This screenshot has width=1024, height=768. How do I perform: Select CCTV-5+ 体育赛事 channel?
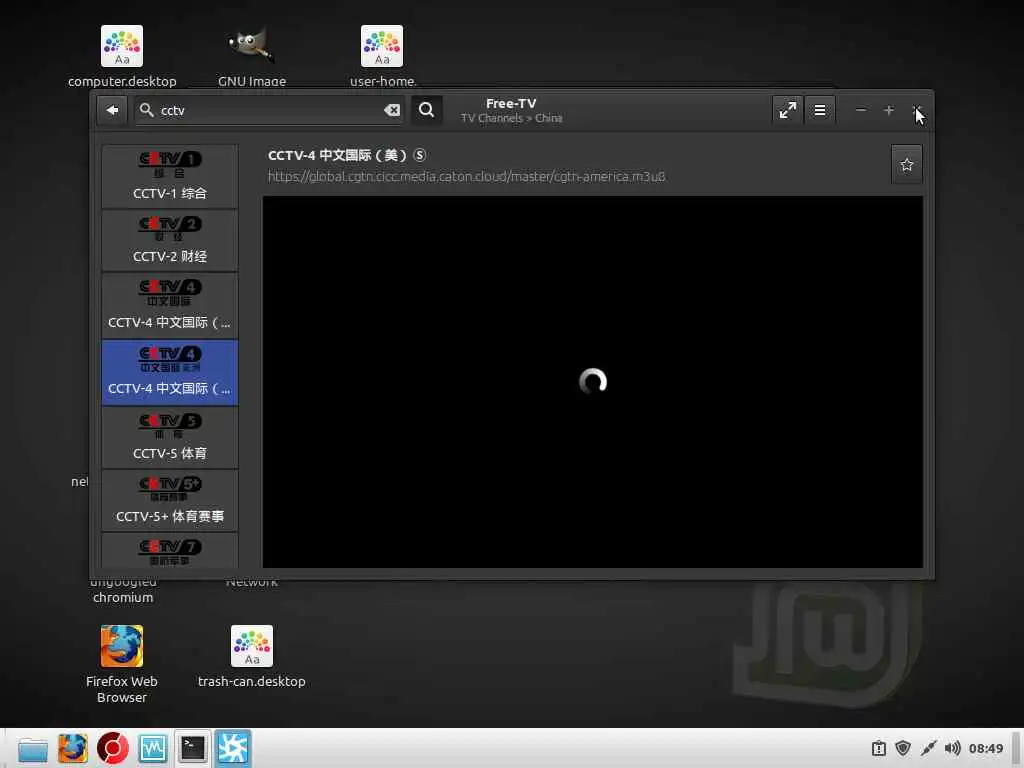pyautogui.click(x=170, y=500)
